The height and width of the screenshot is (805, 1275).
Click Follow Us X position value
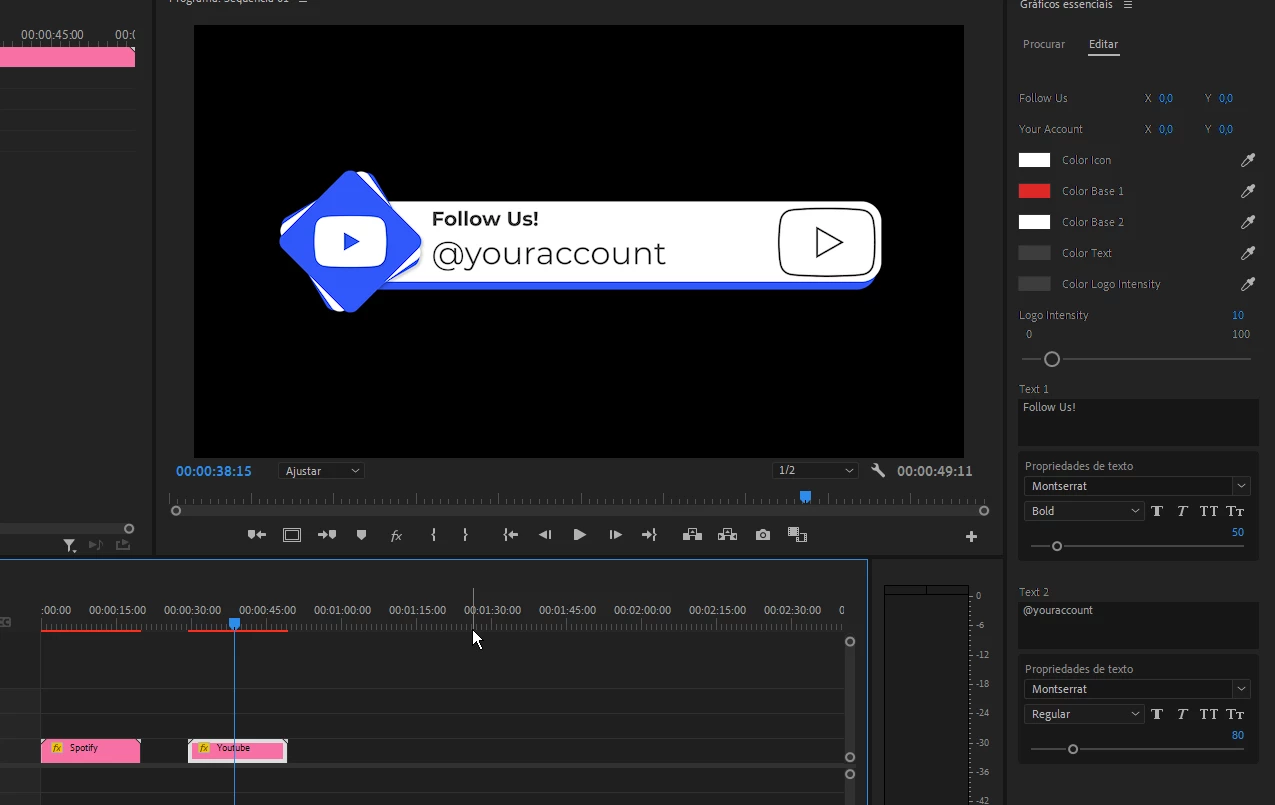[x=1166, y=98]
